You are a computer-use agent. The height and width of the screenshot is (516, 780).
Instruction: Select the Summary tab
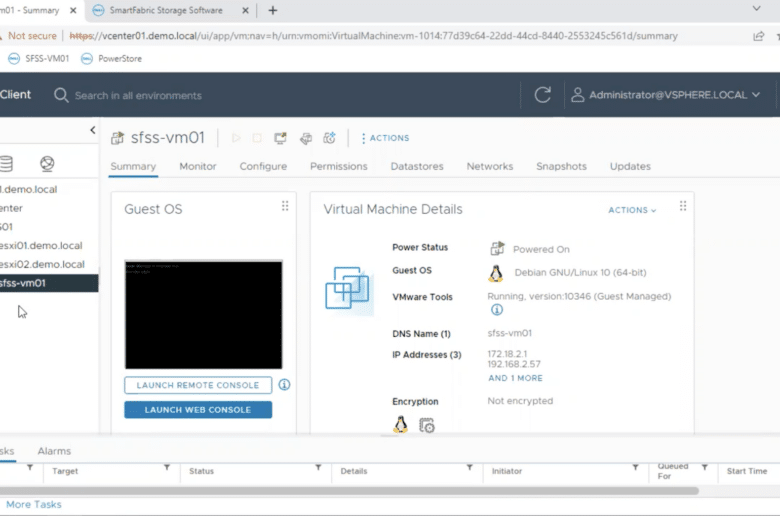pyautogui.click(x=133, y=166)
